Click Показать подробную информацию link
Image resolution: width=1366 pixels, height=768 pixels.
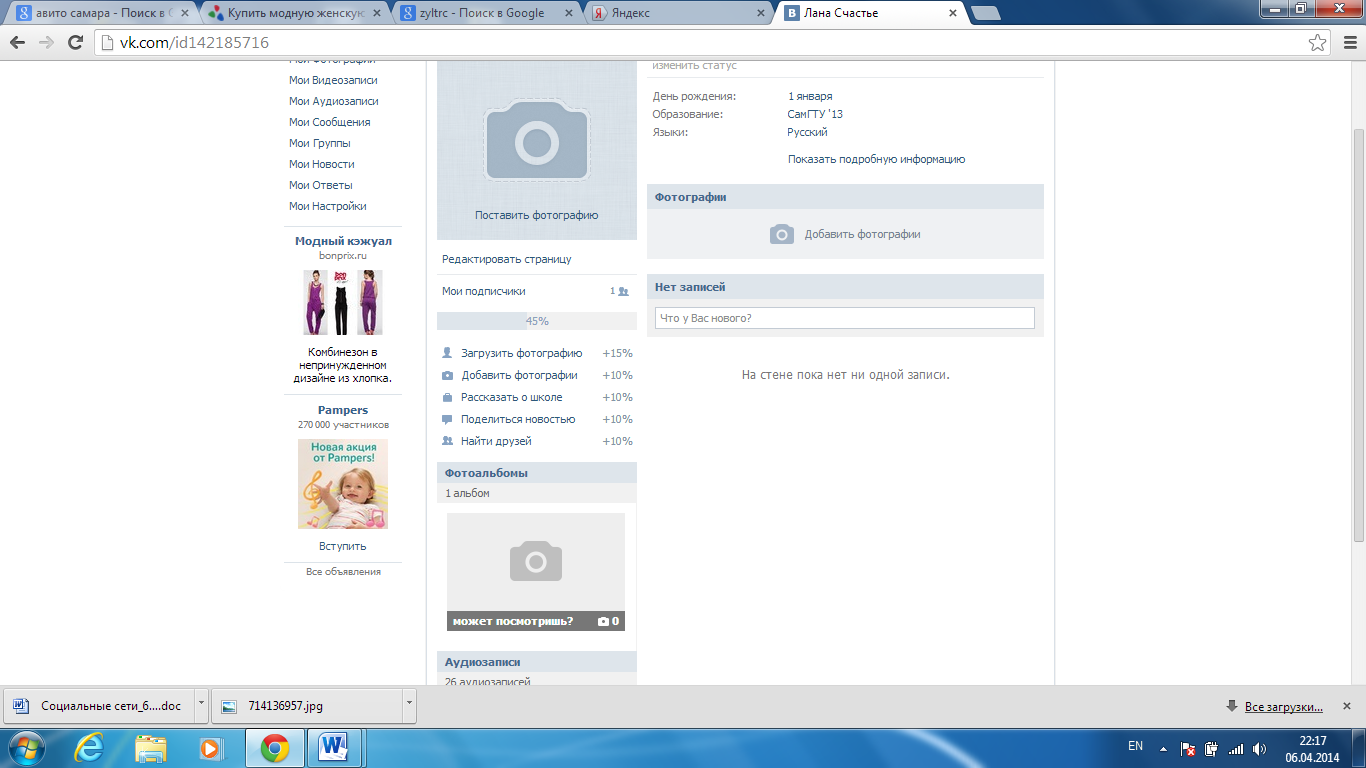(876, 159)
